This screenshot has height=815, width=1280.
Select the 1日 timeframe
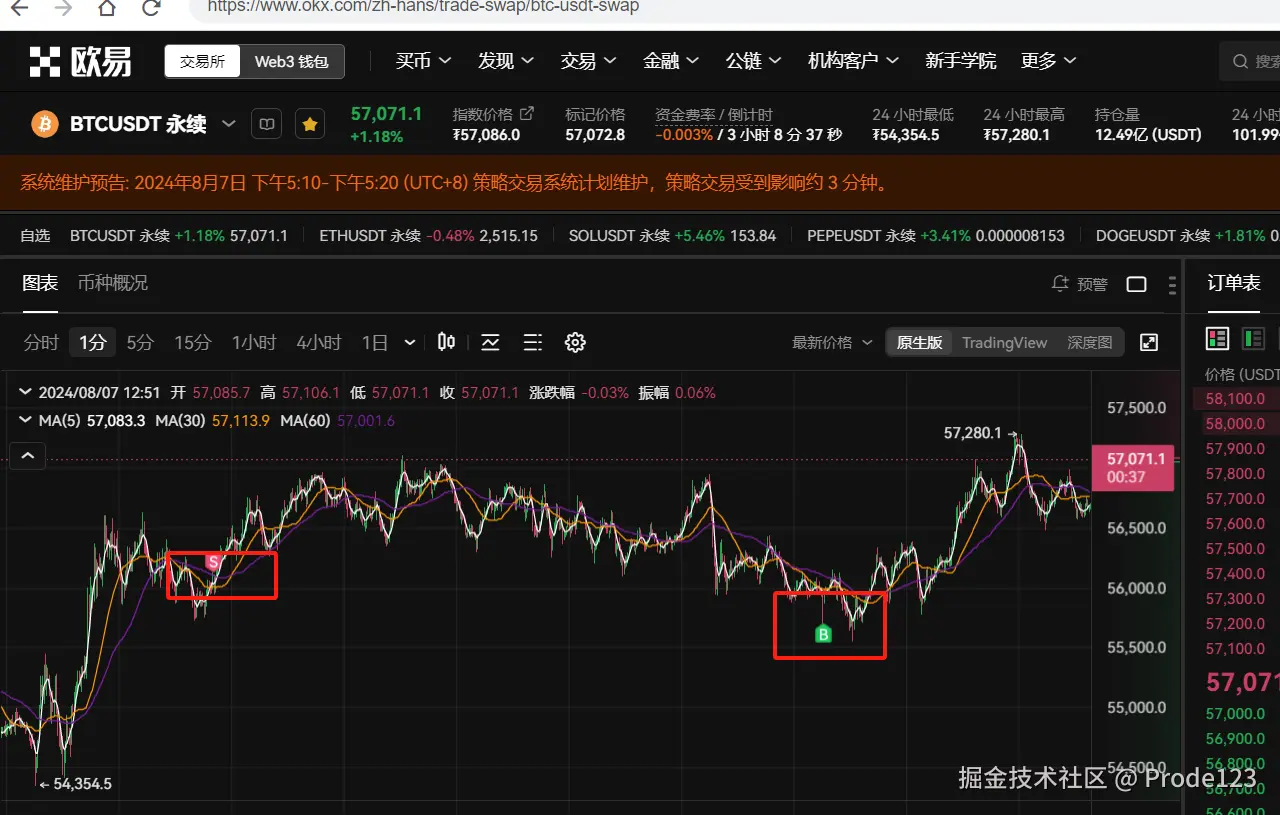pyautogui.click(x=375, y=342)
